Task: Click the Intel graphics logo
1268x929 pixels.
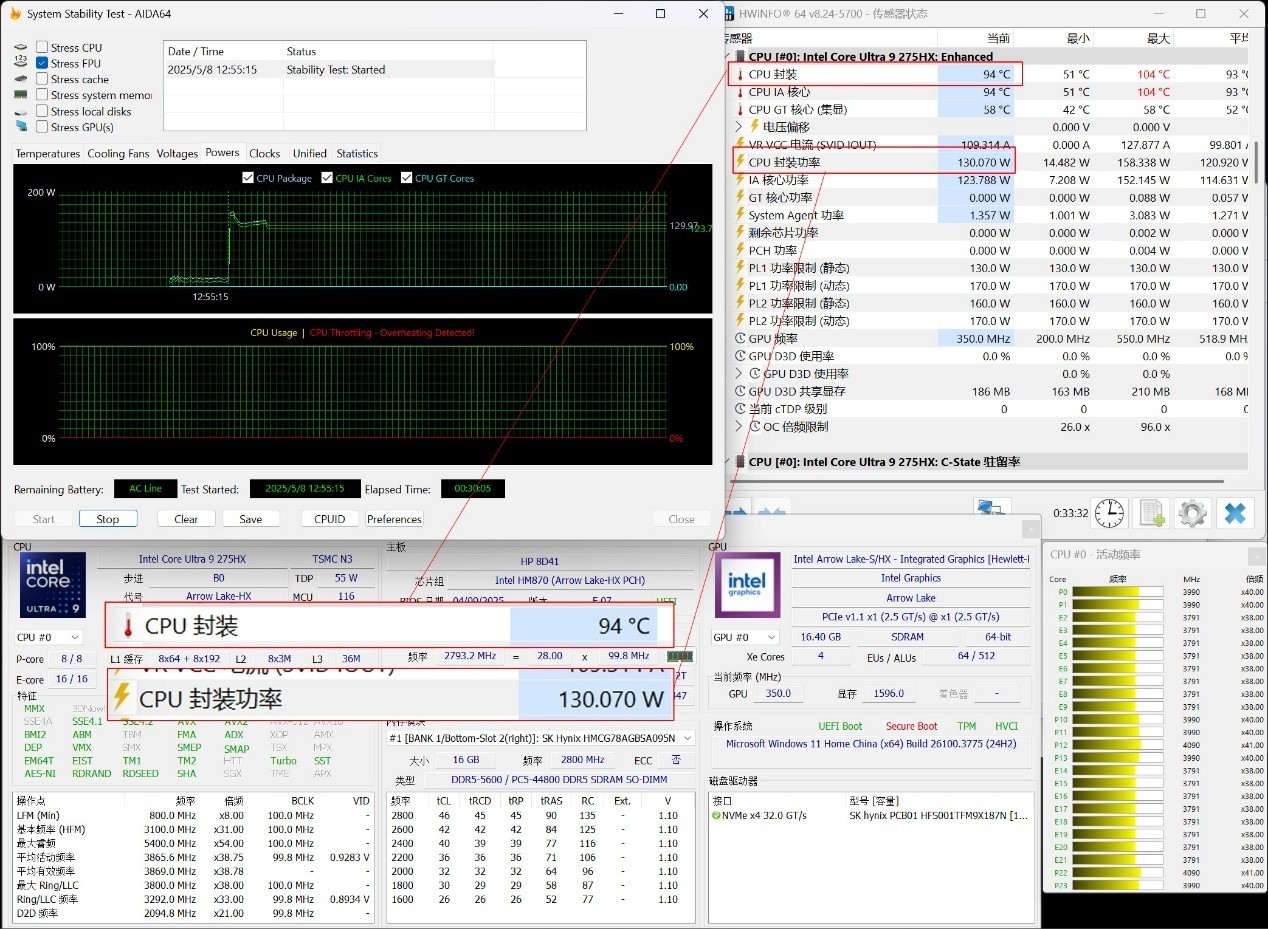Action: (746, 586)
